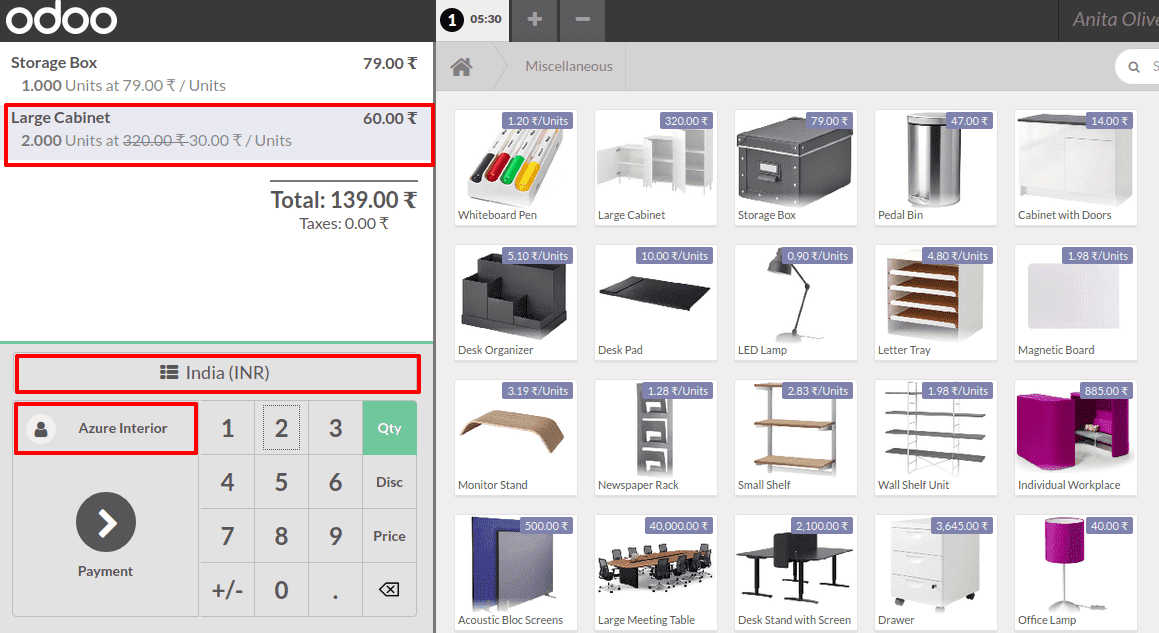Select the Azure Interior customer button
Screen dimensions: 1159x633
(106, 428)
